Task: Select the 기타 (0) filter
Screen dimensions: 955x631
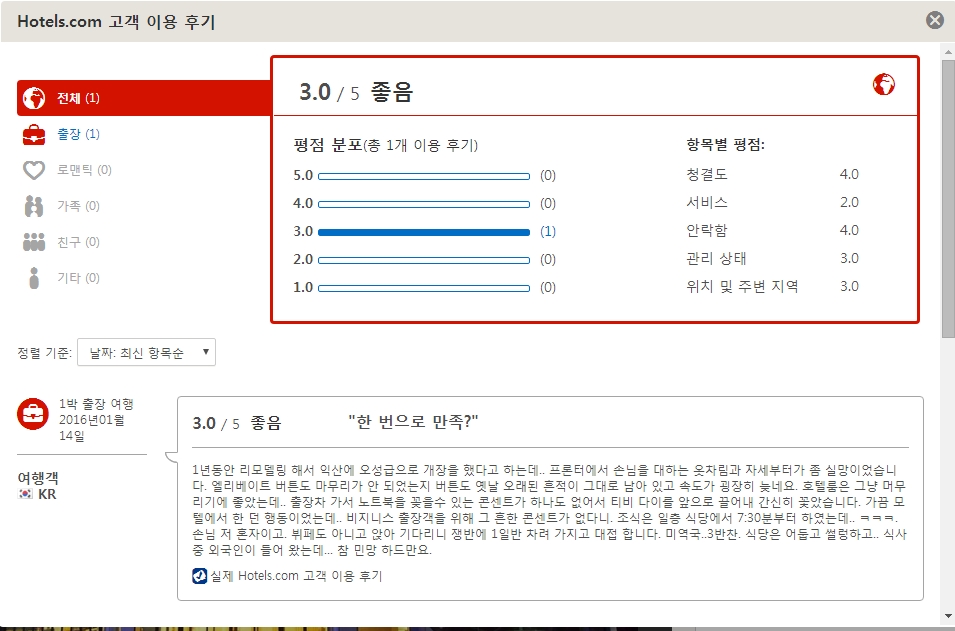Action: point(79,278)
